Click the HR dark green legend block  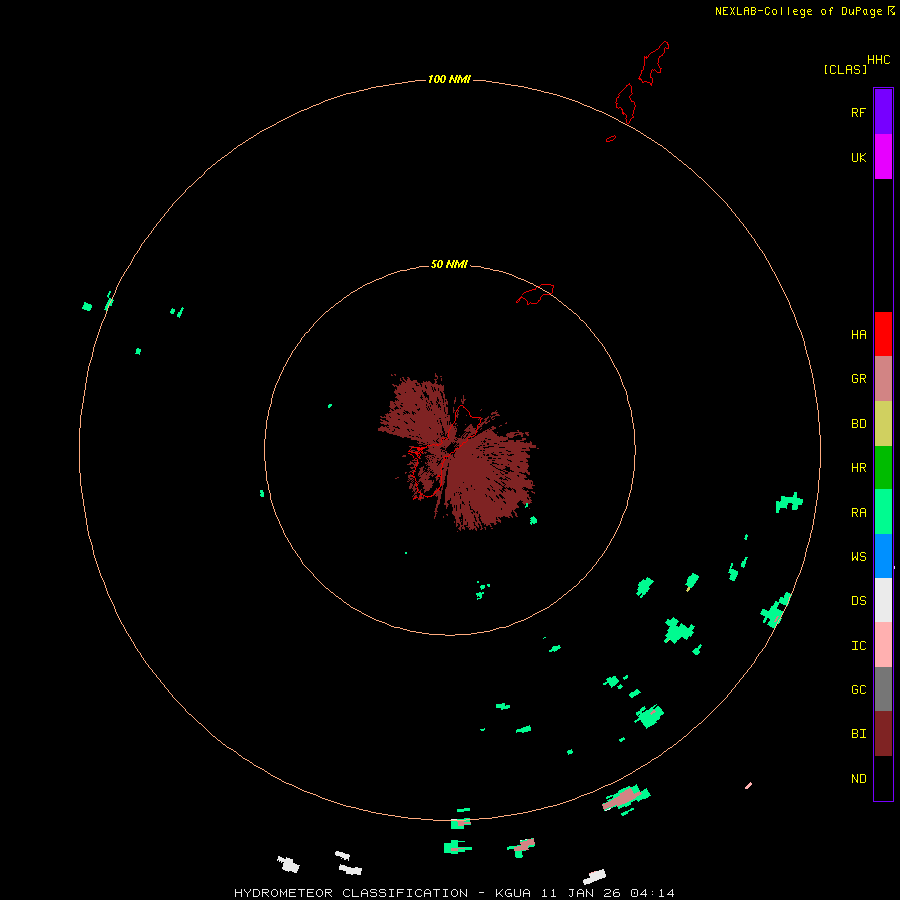click(x=883, y=468)
